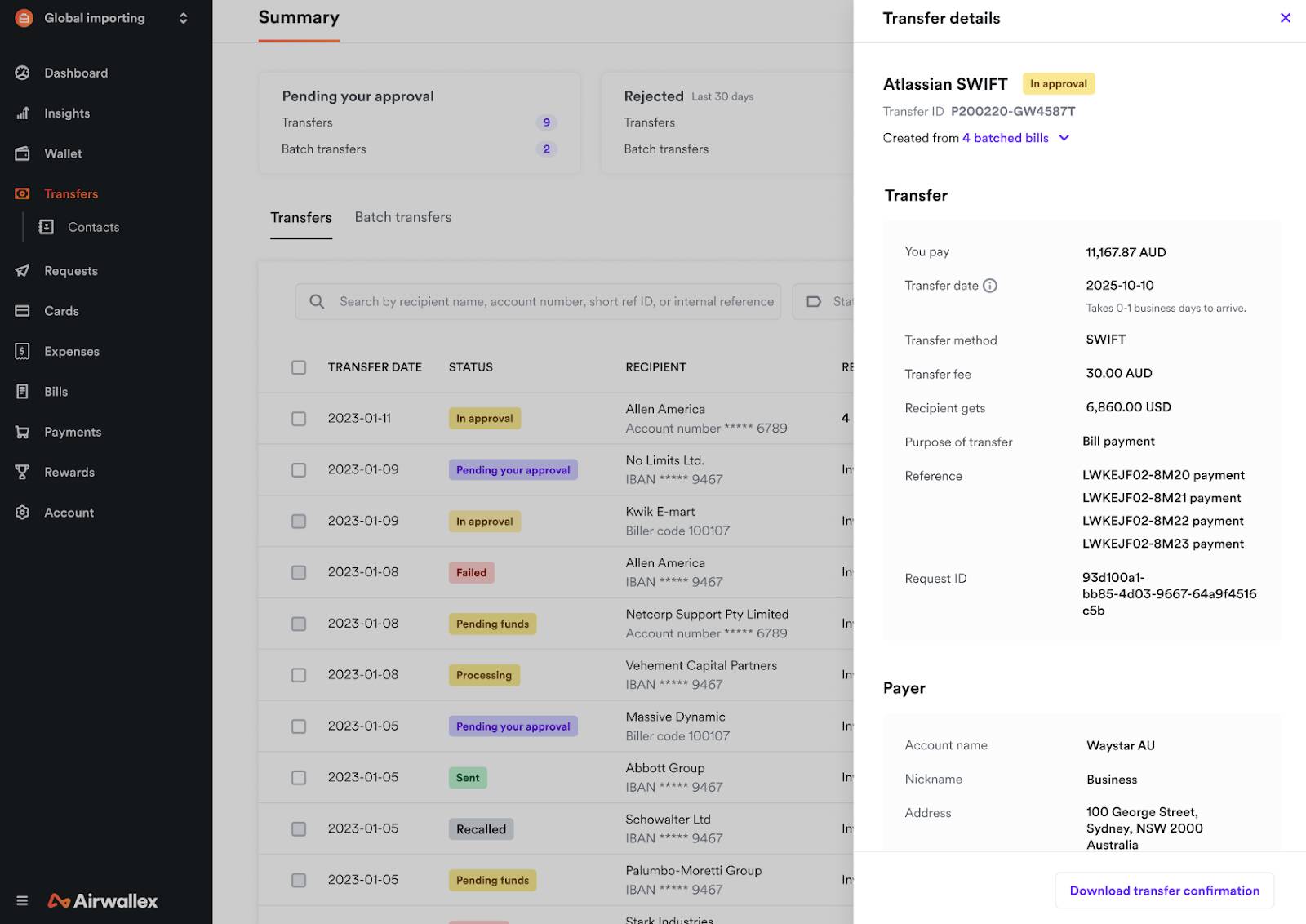Open the Status filter dropdown
This screenshot has height=924, width=1306.
click(x=824, y=302)
